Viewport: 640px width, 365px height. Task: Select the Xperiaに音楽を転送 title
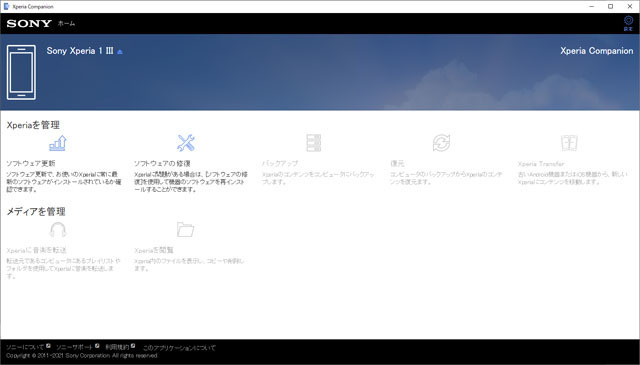click(x=36, y=250)
